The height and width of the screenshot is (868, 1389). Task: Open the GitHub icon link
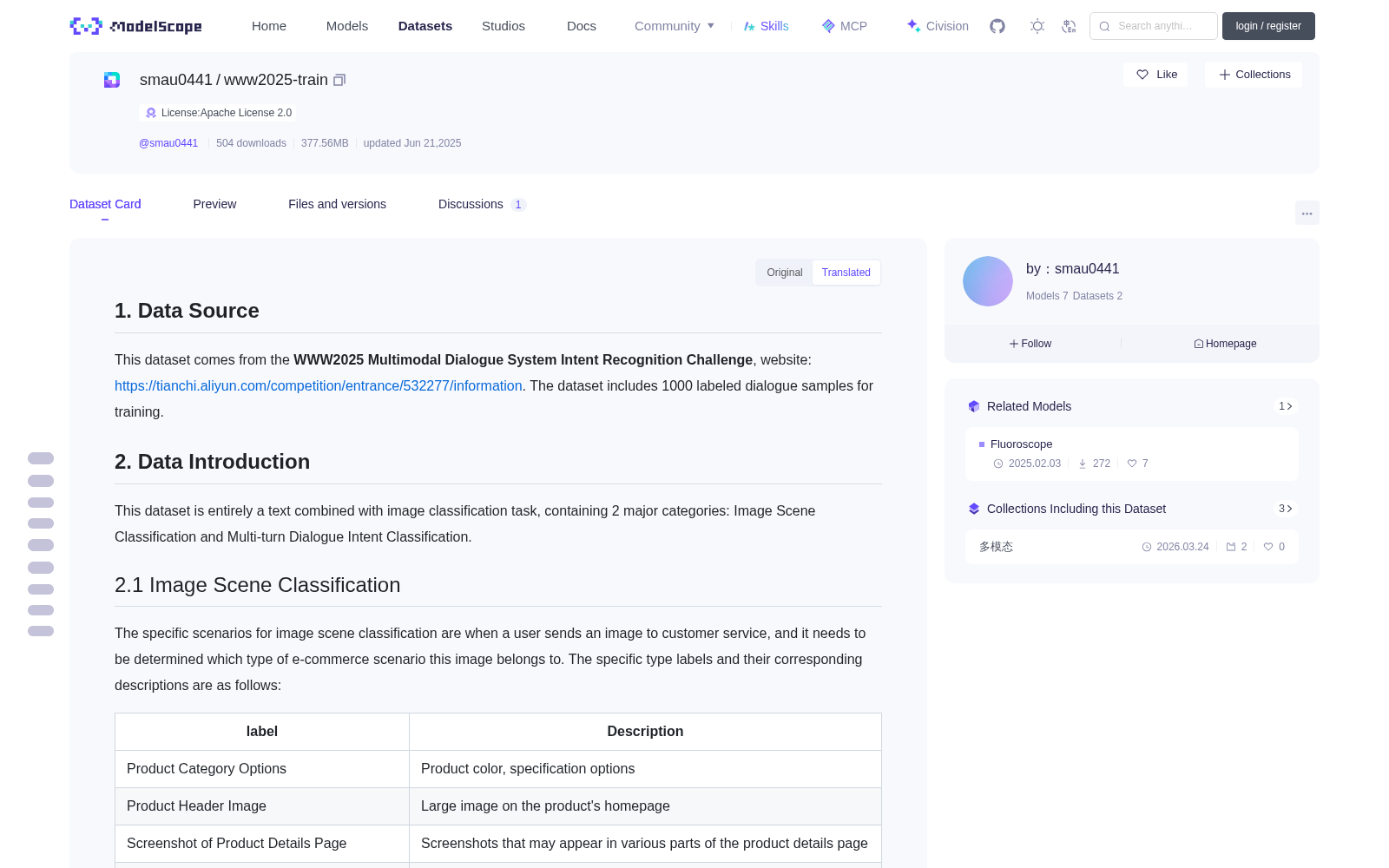tap(997, 26)
